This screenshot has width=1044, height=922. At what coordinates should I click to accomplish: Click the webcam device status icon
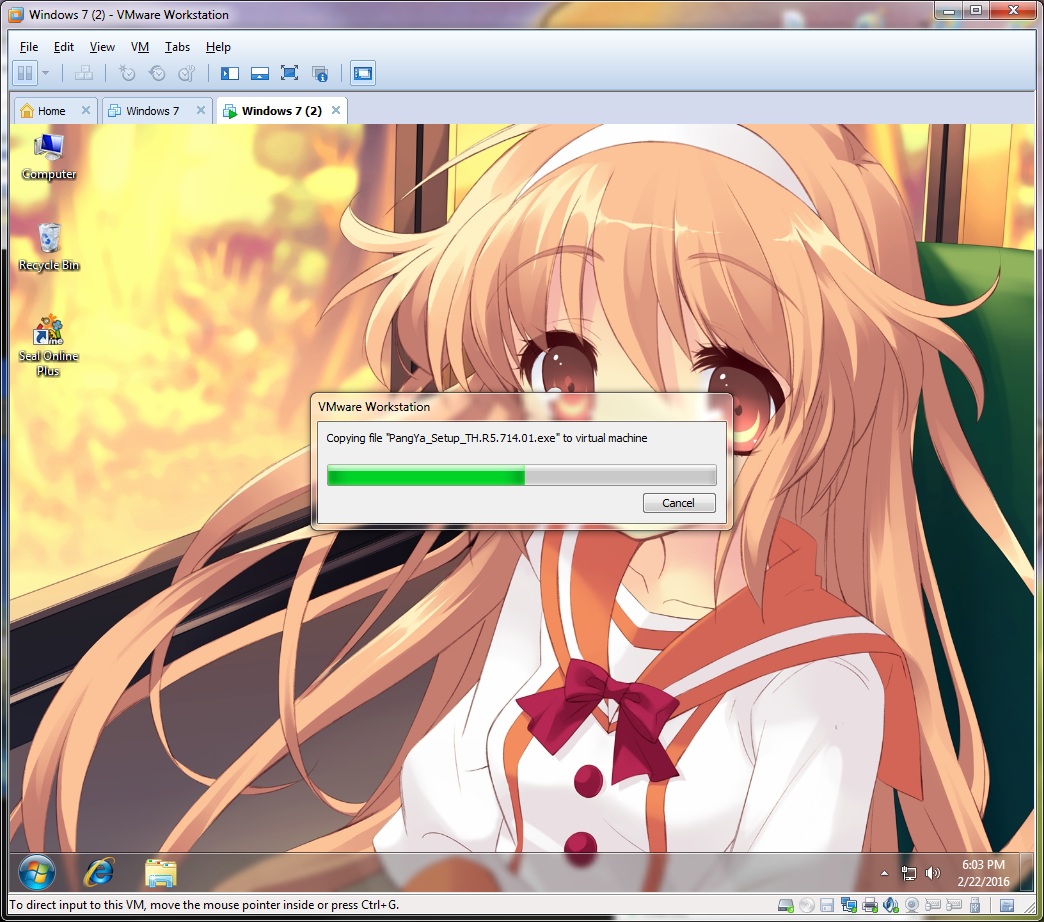click(912, 905)
